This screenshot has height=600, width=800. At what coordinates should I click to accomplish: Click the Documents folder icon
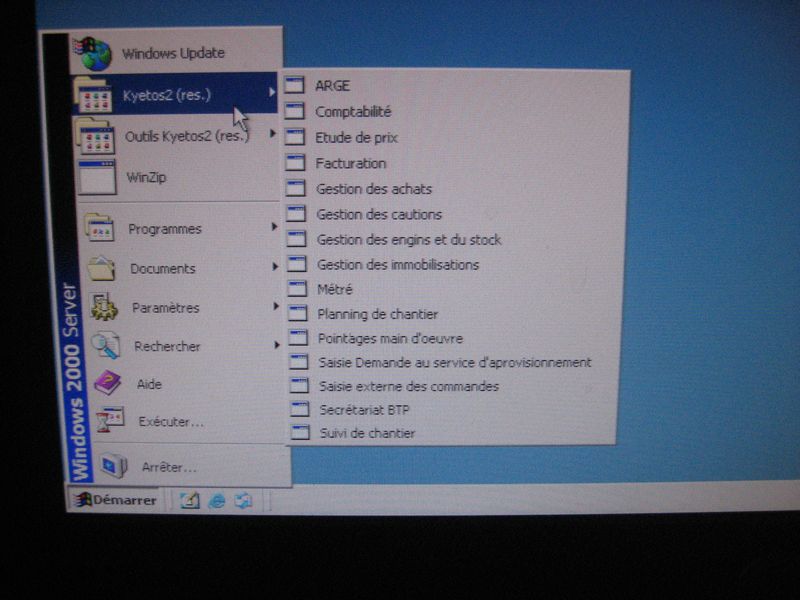pyautogui.click(x=102, y=268)
